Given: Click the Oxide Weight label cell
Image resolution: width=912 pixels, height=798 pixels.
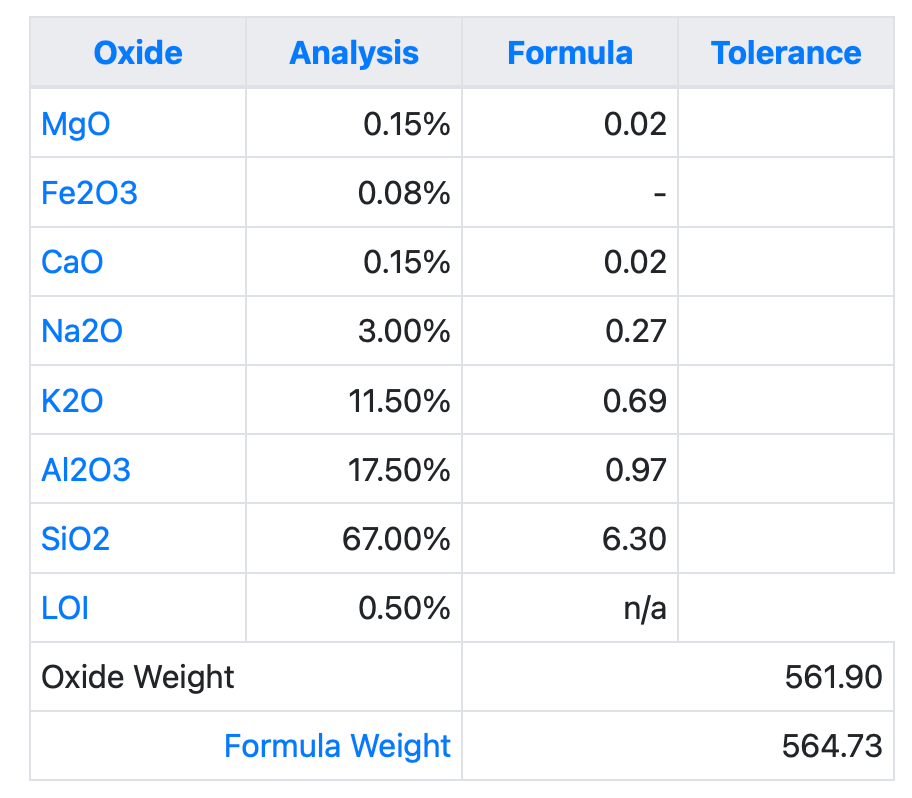Looking at the screenshot, I should 138,677.
